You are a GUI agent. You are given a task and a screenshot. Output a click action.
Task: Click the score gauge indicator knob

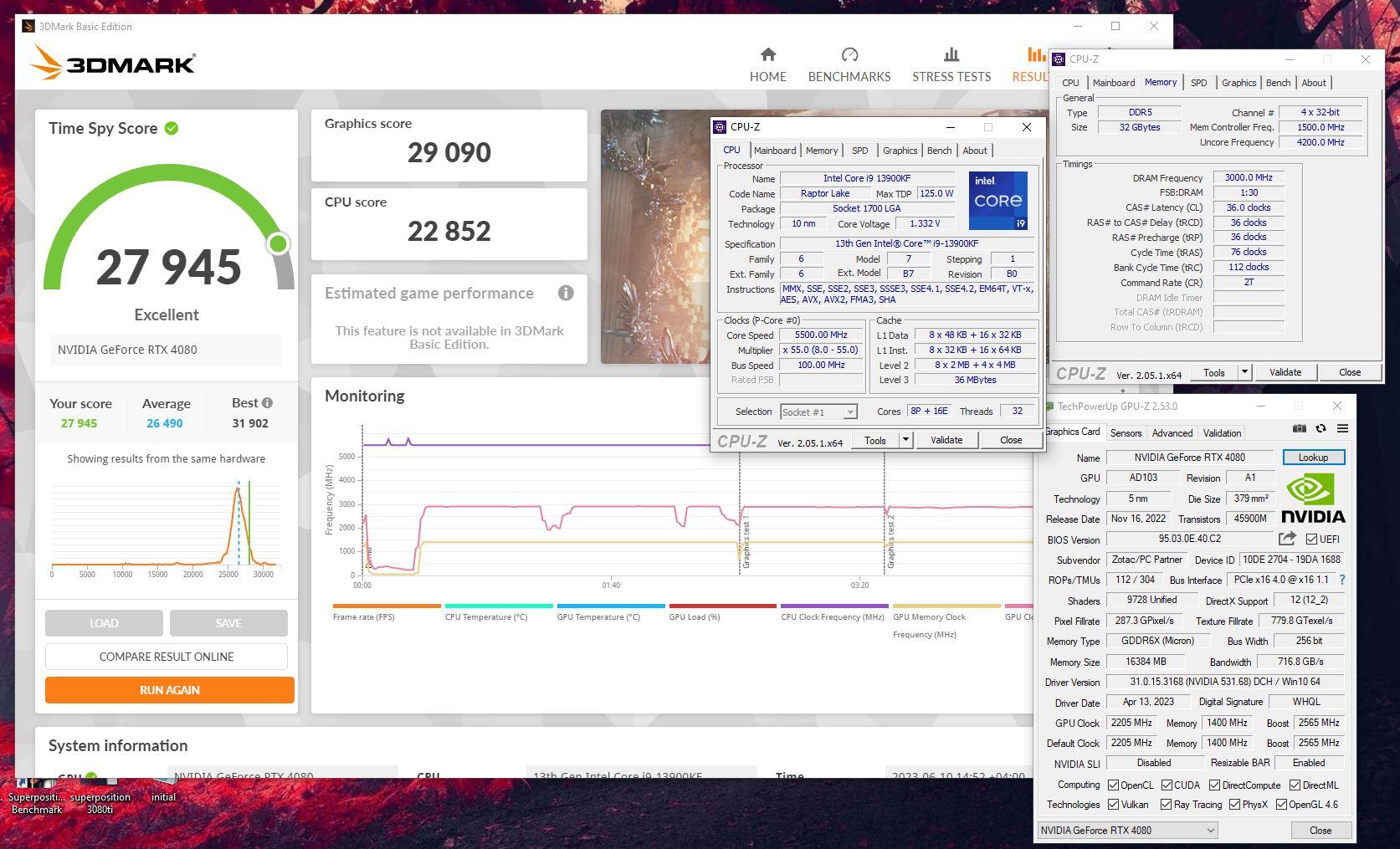278,243
